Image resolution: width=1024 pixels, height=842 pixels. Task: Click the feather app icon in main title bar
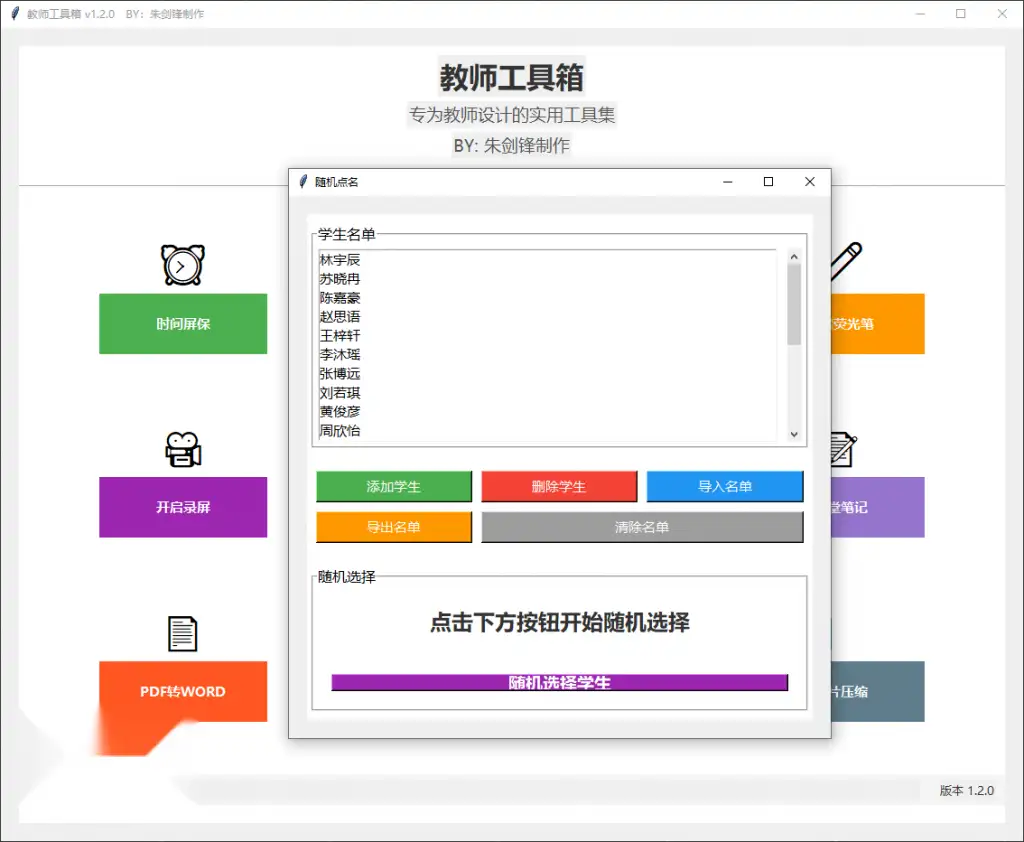coord(16,14)
